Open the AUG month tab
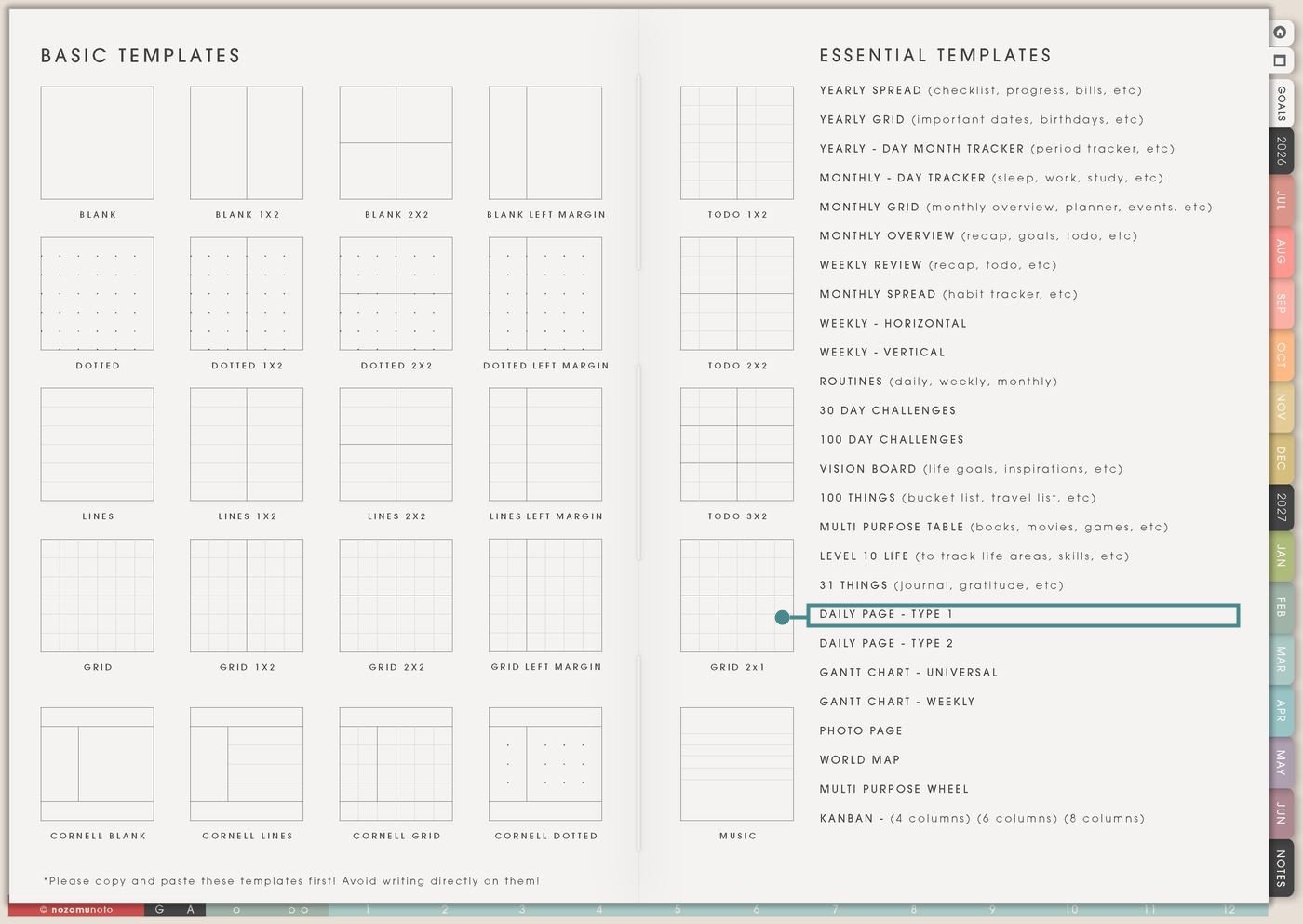Viewport: 1303px width, 924px height. [x=1281, y=251]
